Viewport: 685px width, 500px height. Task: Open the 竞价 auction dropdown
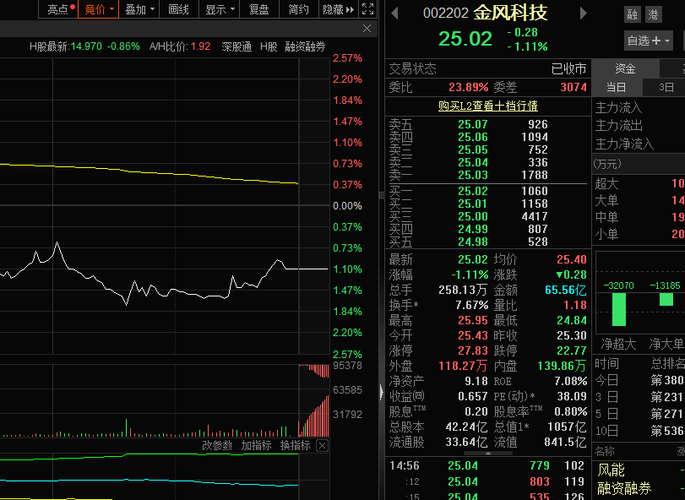click(x=98, y=9)
